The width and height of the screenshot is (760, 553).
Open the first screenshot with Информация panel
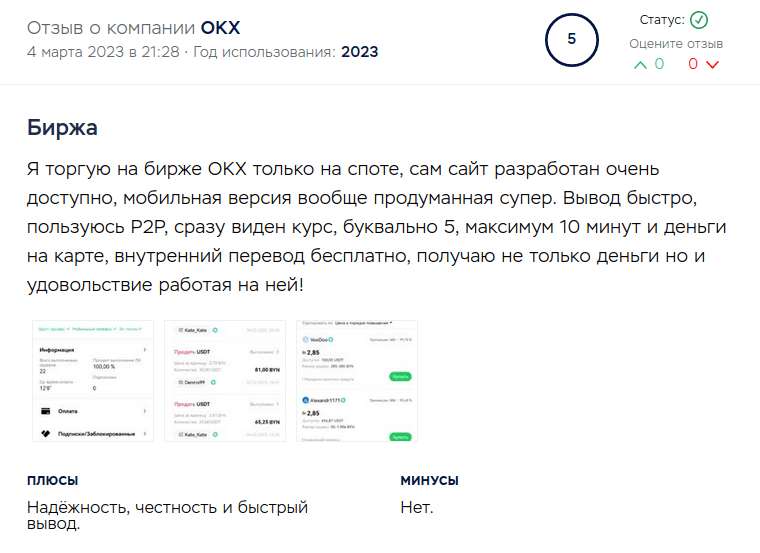click(91, 381)
